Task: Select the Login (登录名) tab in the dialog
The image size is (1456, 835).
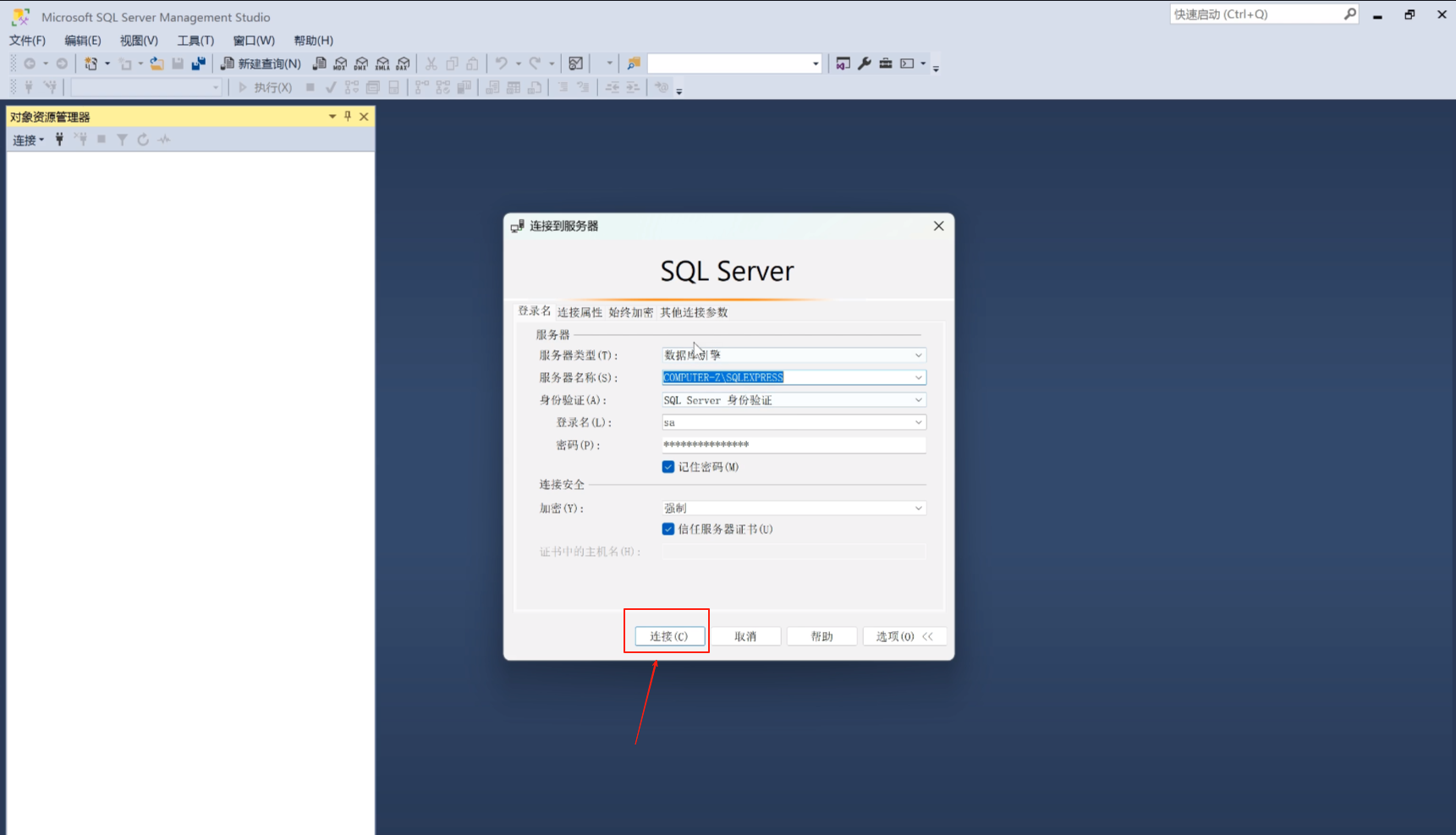Action: (534, 311)
